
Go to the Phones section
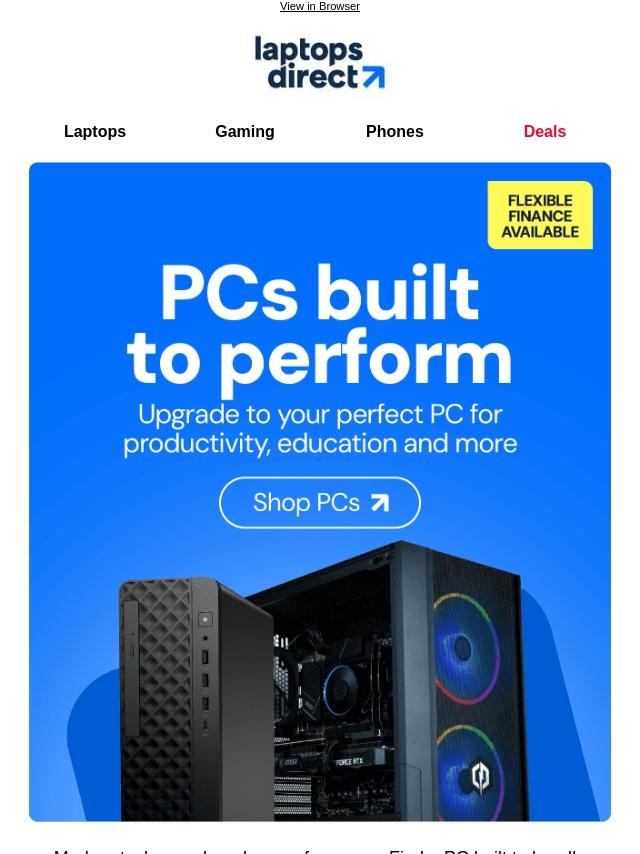[x=394, y=131]
